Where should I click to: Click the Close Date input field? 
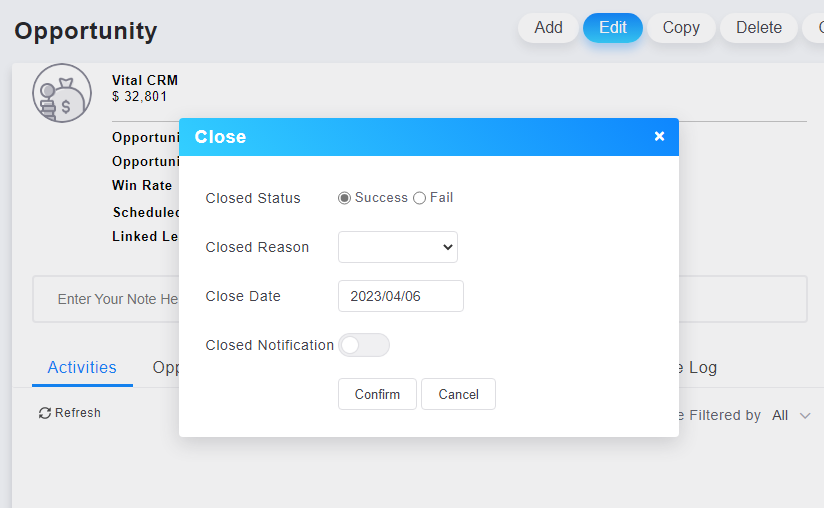pos(400,296)
